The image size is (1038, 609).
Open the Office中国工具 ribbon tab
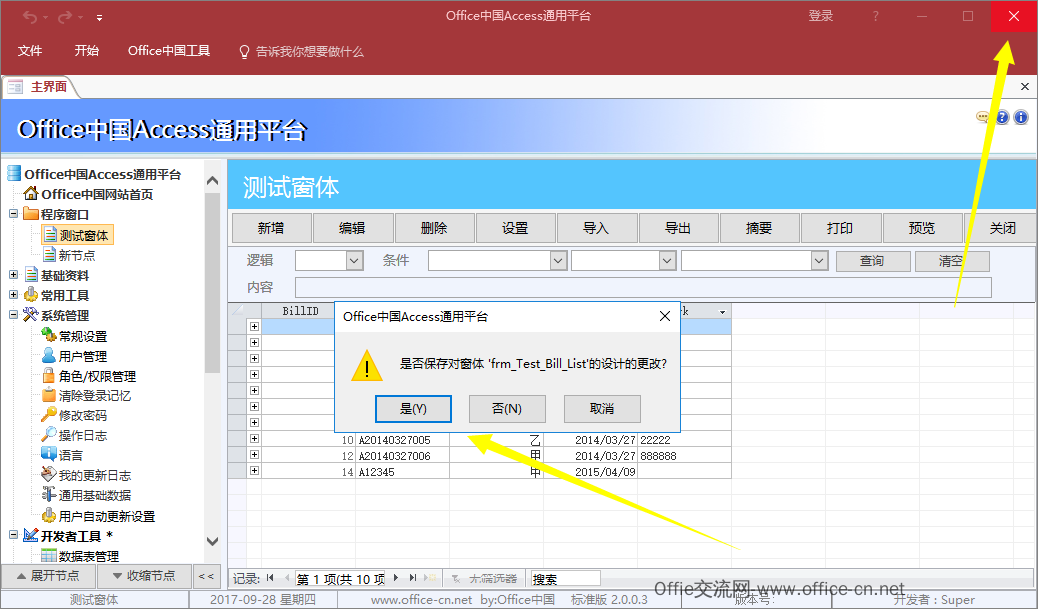[x=169, y=51]
